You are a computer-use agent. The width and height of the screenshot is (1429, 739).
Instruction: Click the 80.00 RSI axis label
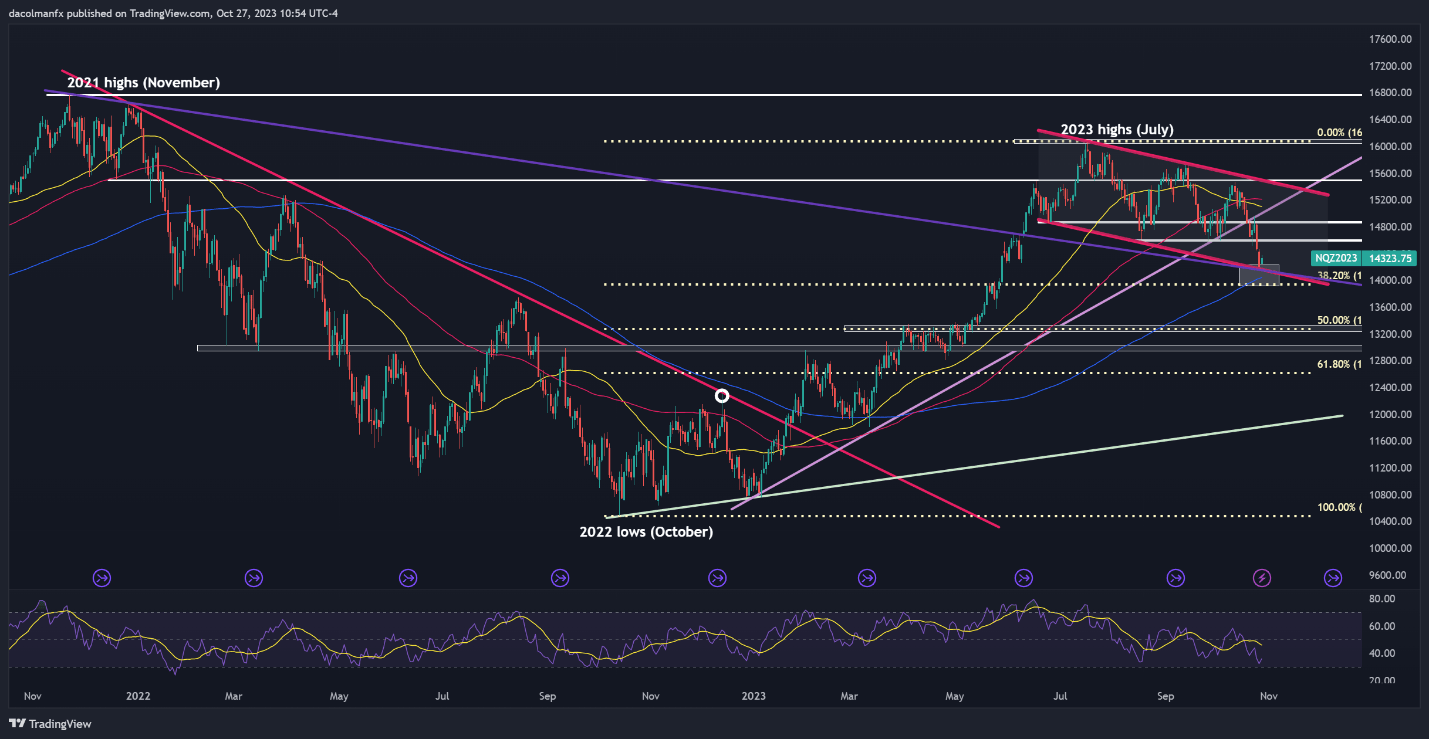click(1383, 599)
